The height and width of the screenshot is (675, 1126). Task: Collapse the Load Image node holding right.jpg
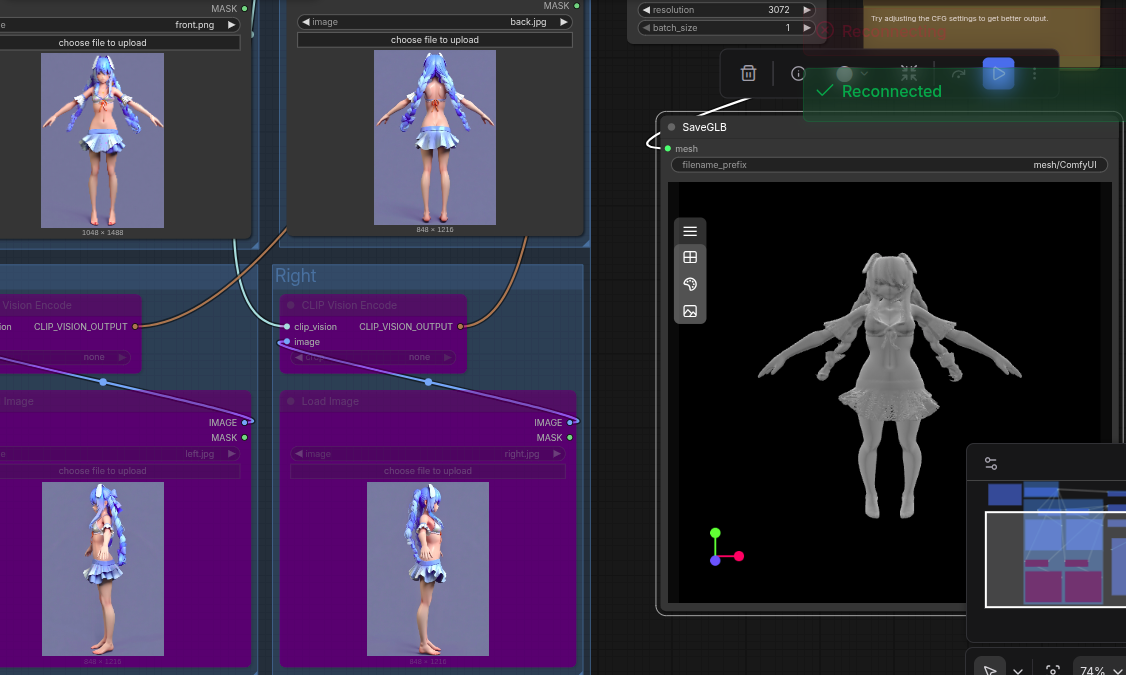[291, 401]
